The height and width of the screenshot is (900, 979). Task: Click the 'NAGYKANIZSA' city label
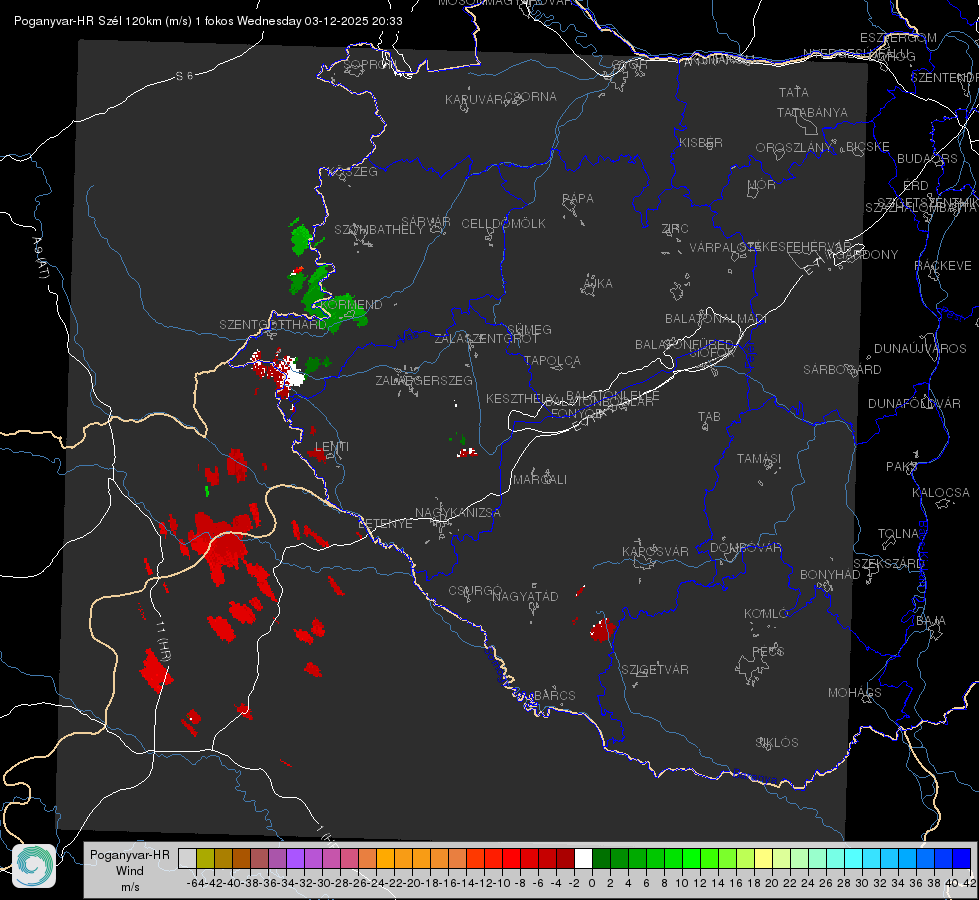[x=458, y=513]
